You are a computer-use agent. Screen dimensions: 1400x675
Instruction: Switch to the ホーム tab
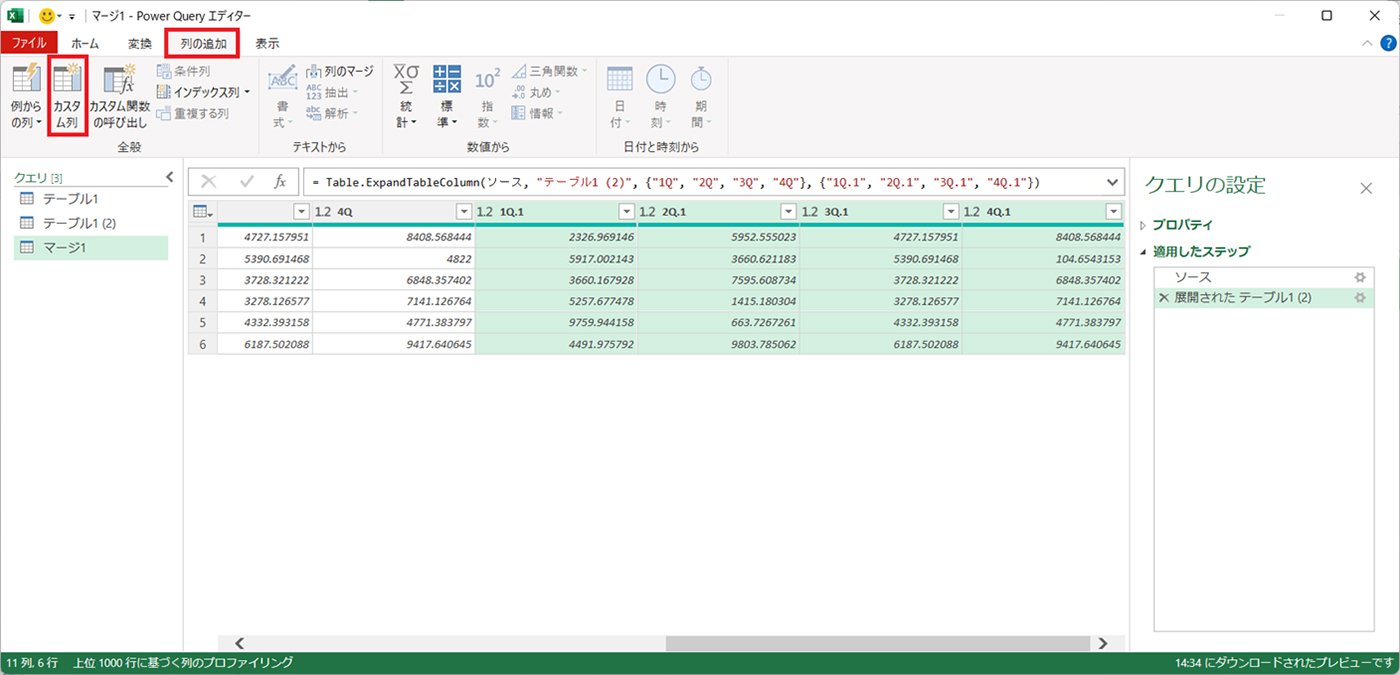(85, 43)
